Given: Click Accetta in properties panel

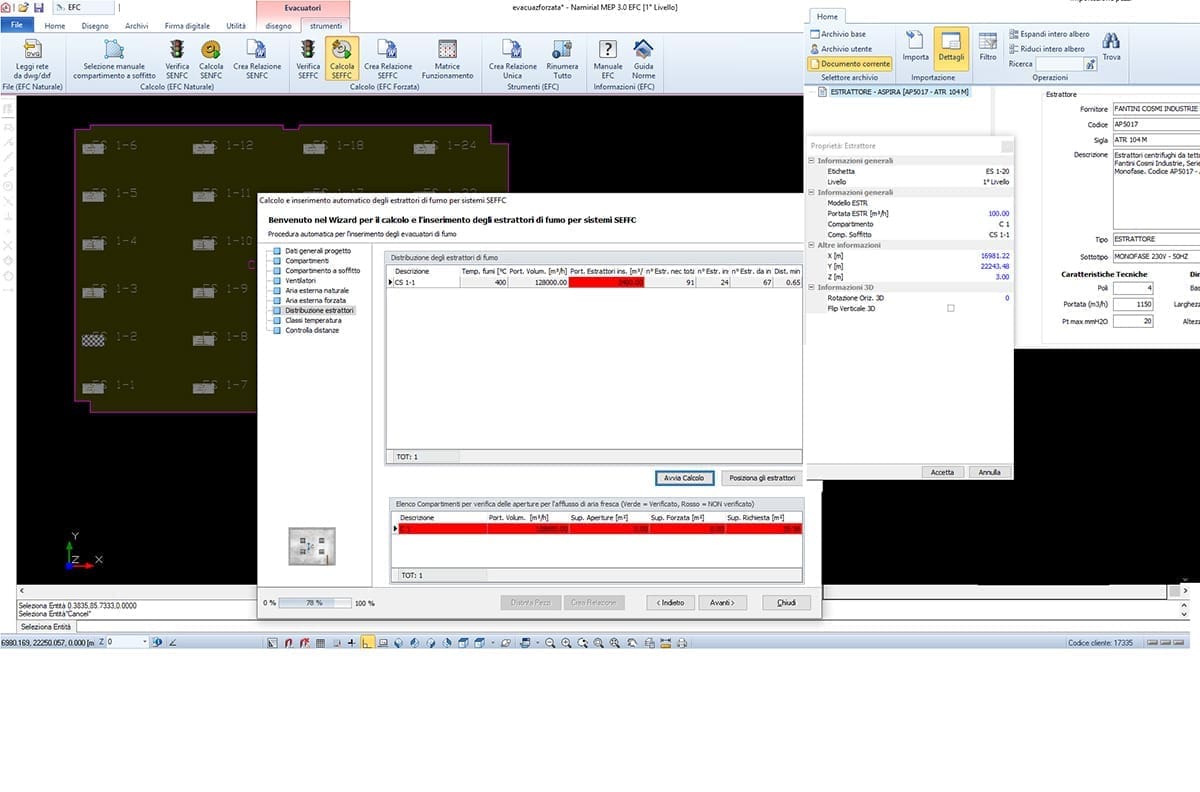Looking at the screenshot, I should pos(942,472).
